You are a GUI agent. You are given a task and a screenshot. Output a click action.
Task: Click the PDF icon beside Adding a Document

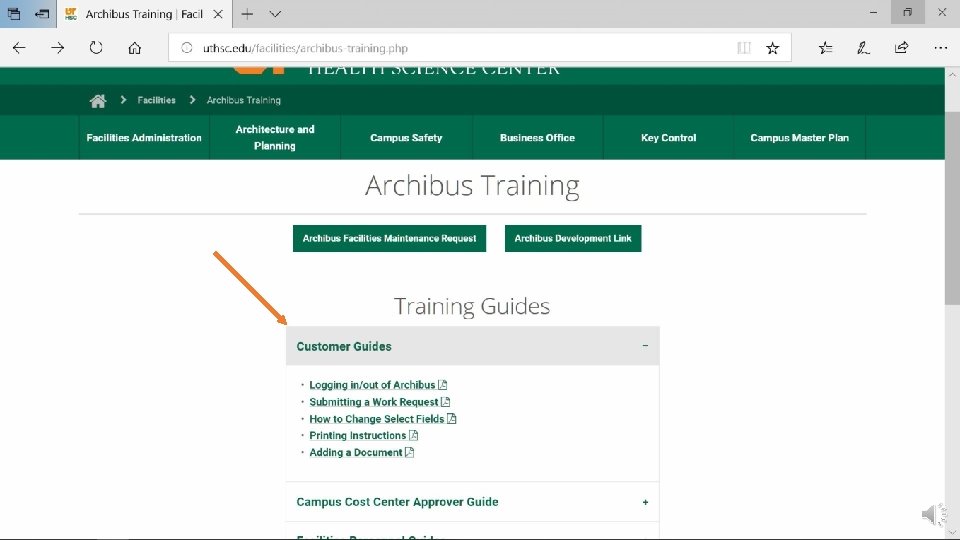[x=410, y=452]
